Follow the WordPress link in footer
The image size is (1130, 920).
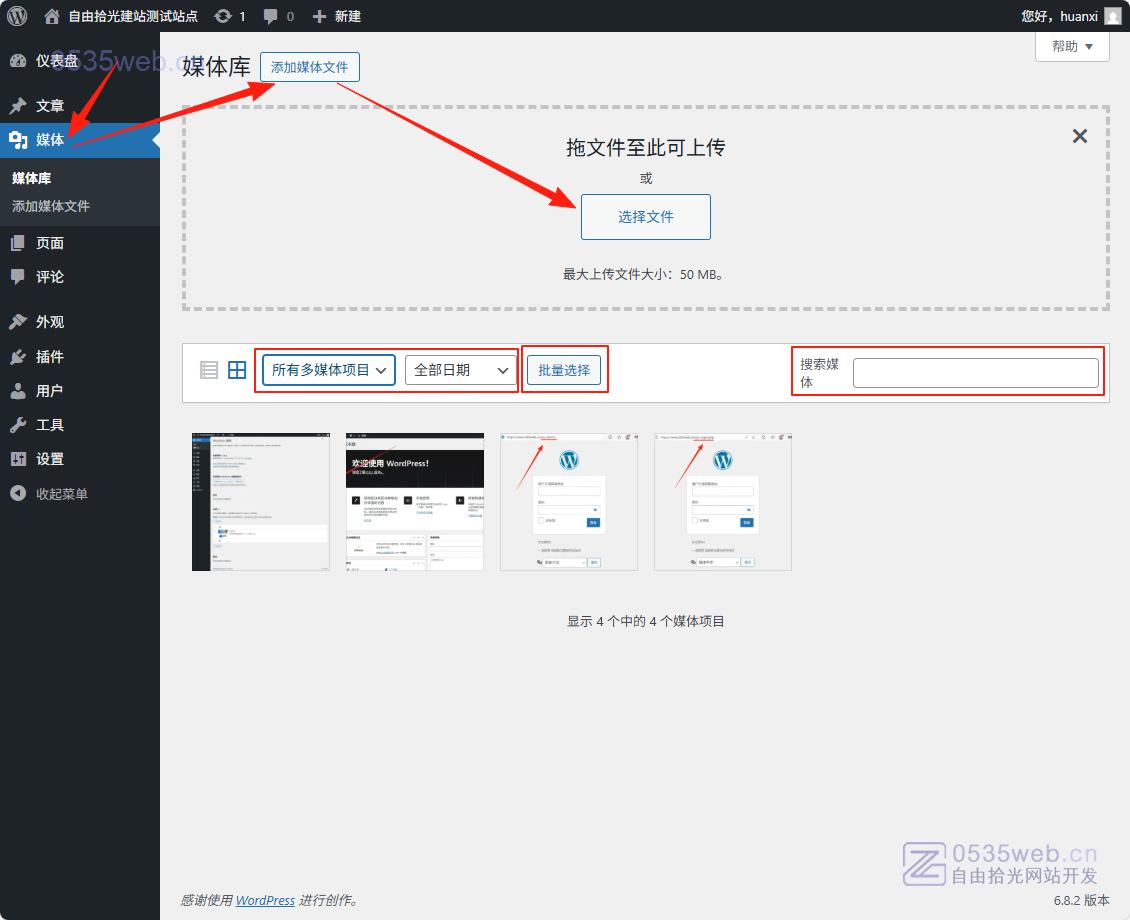pyautogui.click(x=265, y=900)
